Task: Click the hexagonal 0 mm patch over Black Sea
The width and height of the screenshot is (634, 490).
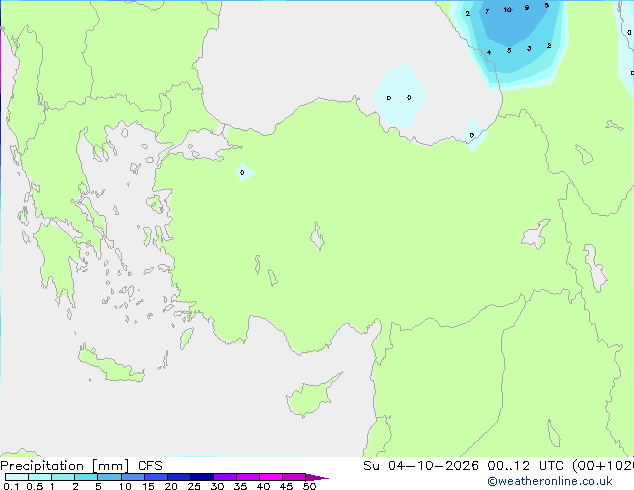Action: 399,96
